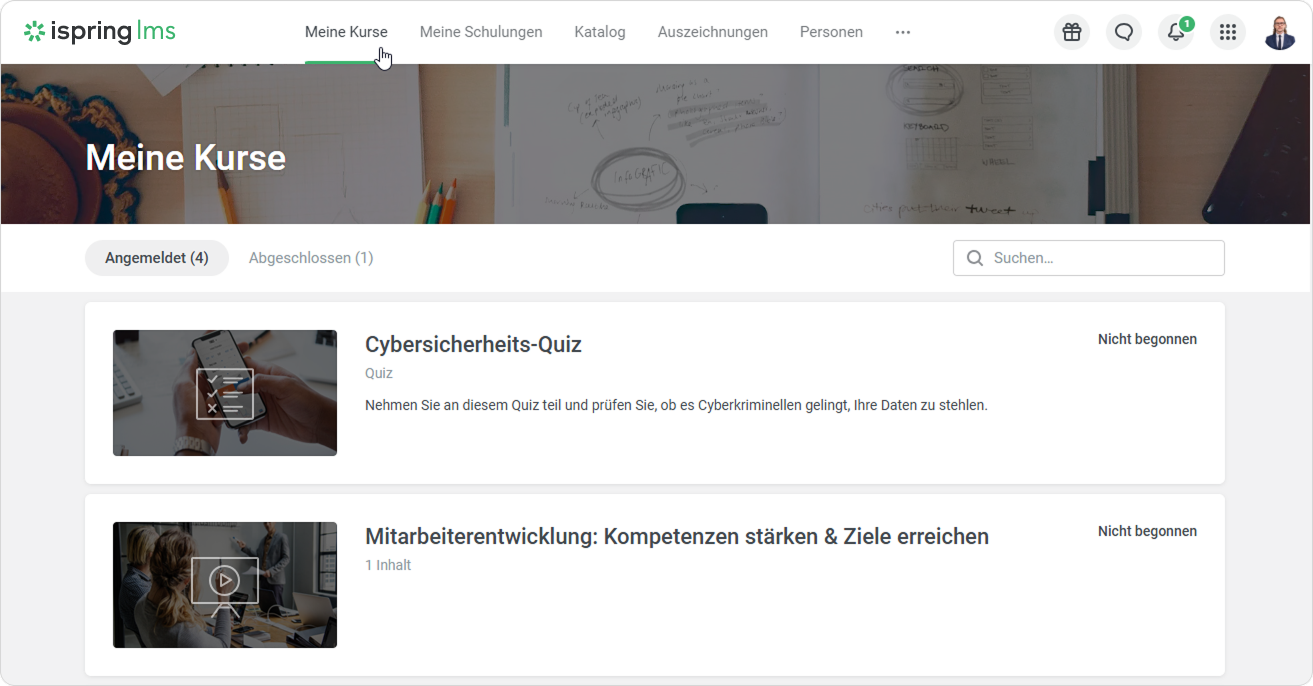Image resolution: width=1313 pixels, height=686 pixels.
Task: Click the Cybersicherheits-Quiz thumbnail image
Action: (225, 393)
